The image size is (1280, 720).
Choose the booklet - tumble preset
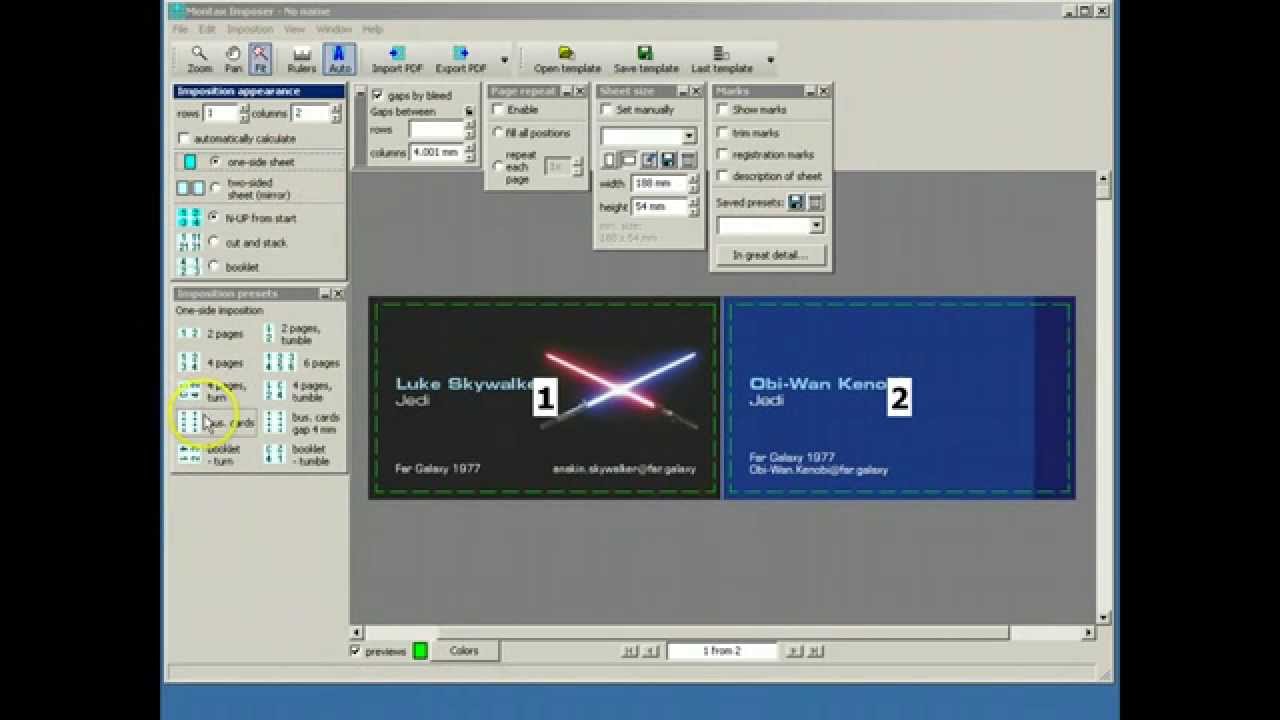[297, 455]
